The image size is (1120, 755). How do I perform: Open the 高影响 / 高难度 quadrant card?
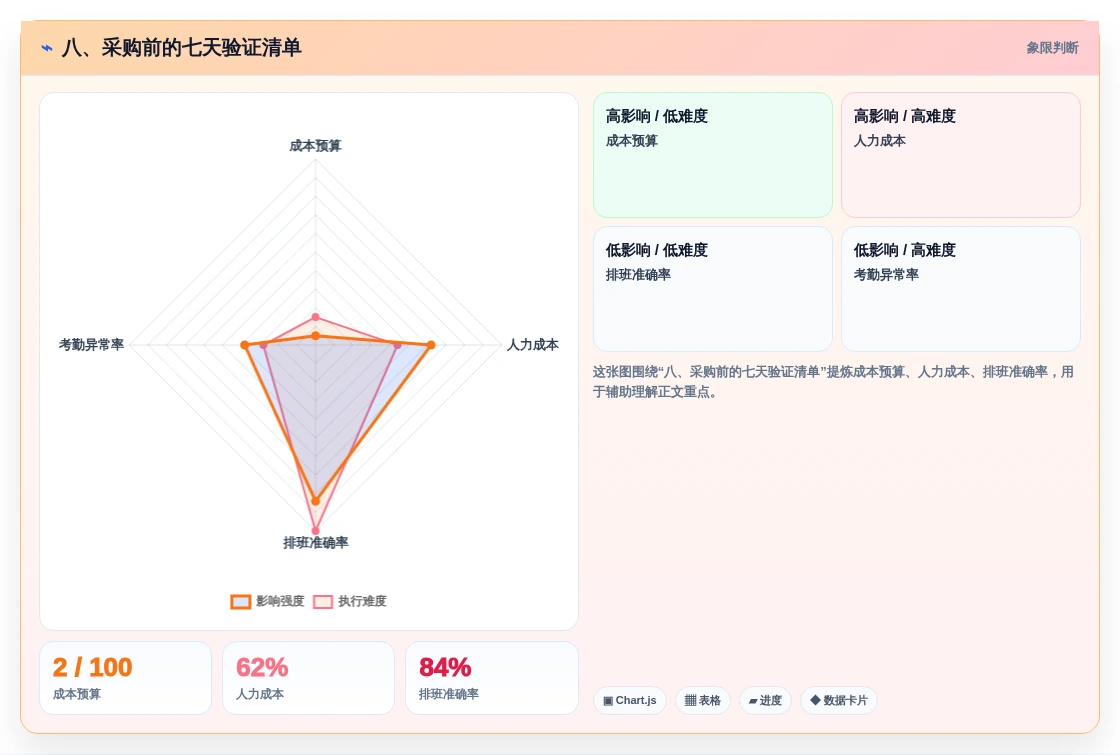click(x=961, y=155)
